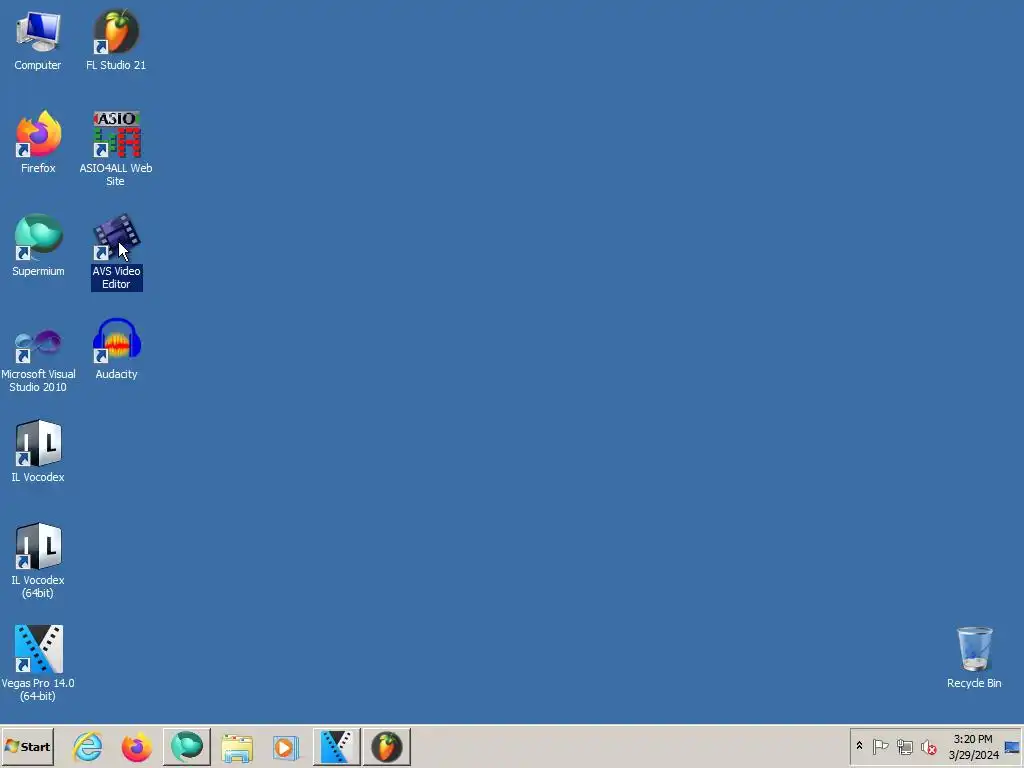Launch Windows Media Player from taskbar
The width and height of the screenshot is (1024, 768).
click(x=286, y=746)
